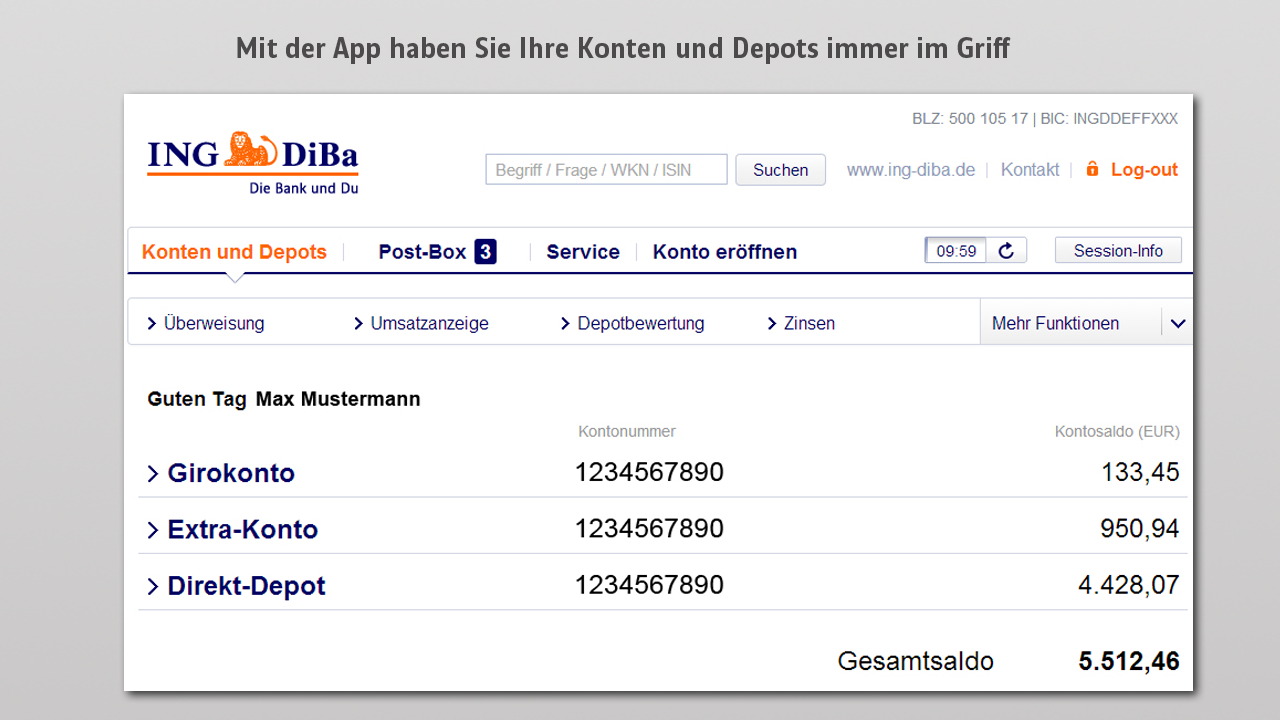This screenshot has height=720, width=1280.
Task: Open the Direkt-Depot account link
Action: click(247, 586)
